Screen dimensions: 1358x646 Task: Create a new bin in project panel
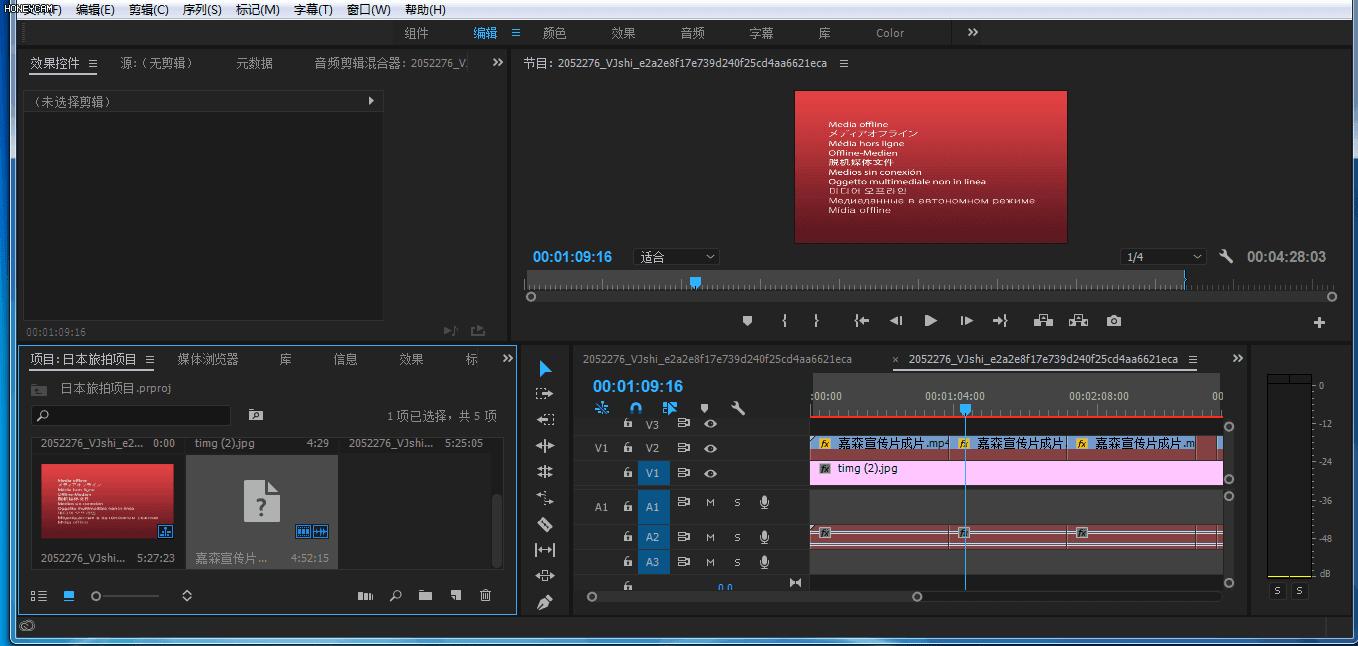coord(425,596)
